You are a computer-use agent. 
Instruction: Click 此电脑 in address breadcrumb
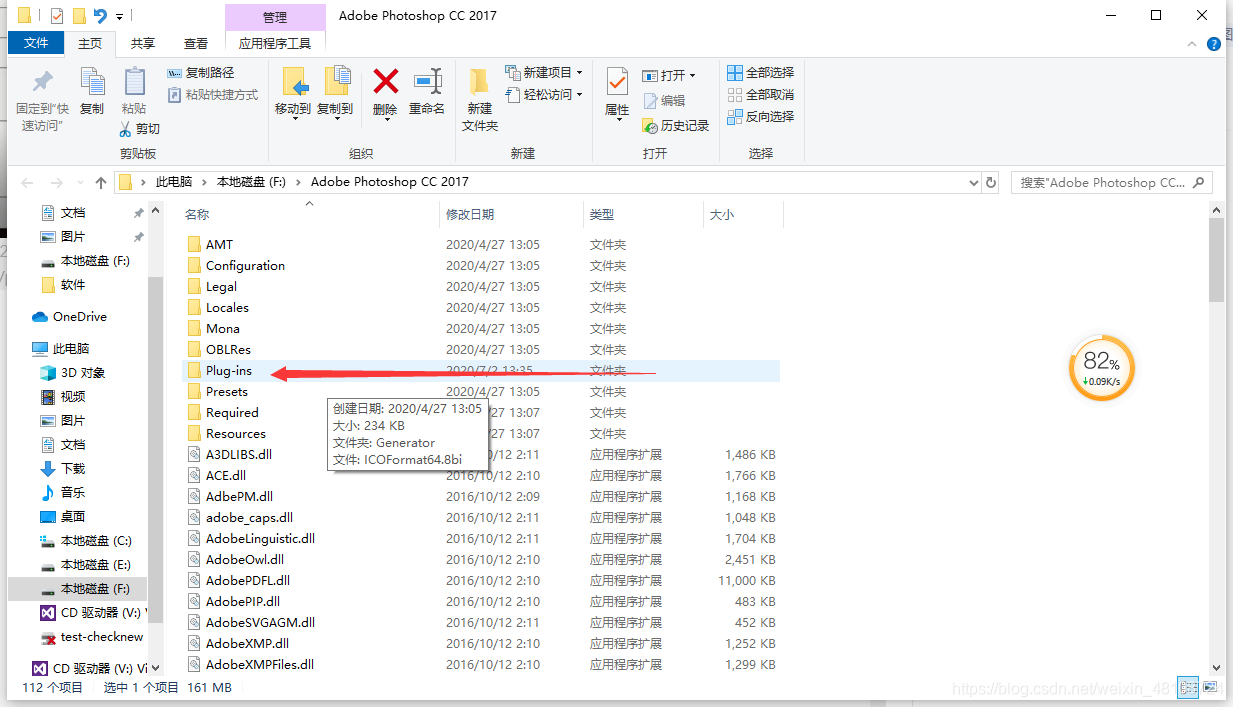pyautogui.click(x=172, y=182)
